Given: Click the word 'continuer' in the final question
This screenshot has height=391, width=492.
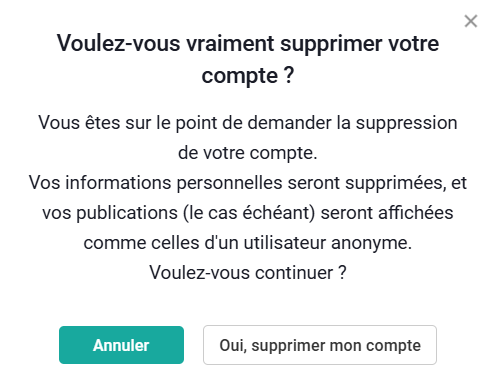Looking at the screenshot, I should tap(294, 273).
